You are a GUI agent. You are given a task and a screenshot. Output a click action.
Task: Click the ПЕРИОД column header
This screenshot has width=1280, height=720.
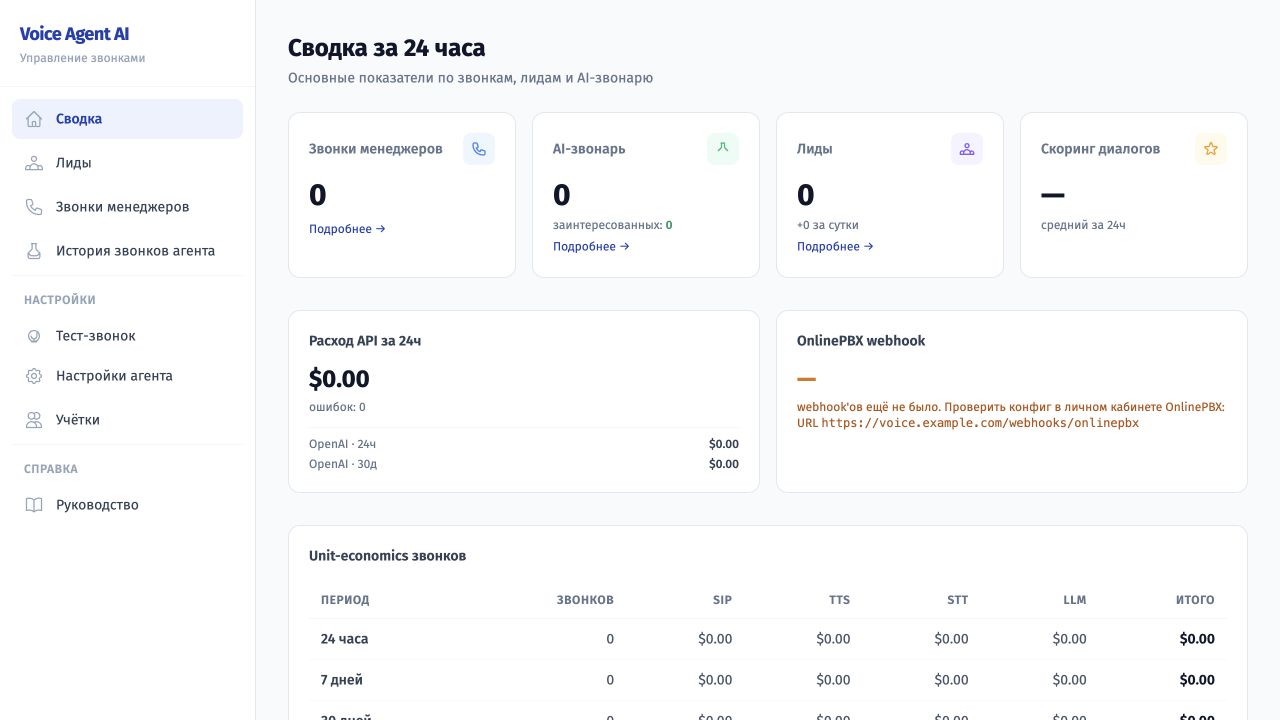pos(345,600)
